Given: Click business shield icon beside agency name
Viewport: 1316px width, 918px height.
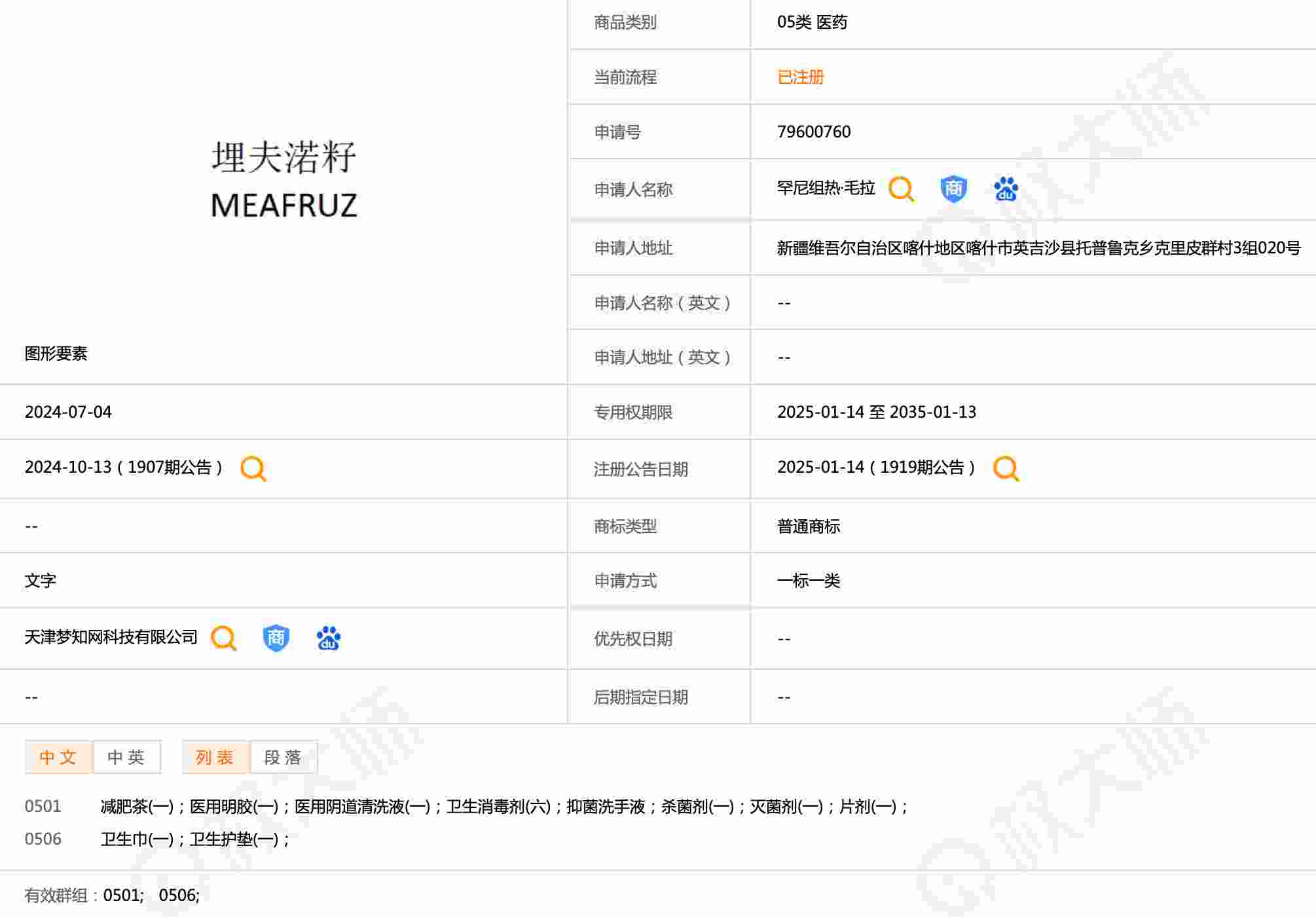Looking at the screenshot, I should [x=276, y=638].
